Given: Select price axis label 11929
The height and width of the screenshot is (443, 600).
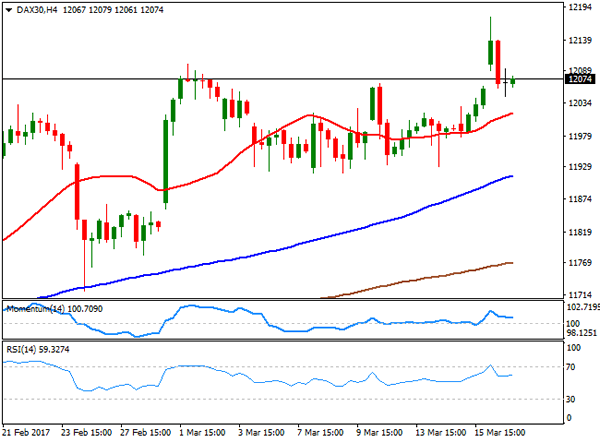Looking at the screenshot, I should (x=580, y=167).
